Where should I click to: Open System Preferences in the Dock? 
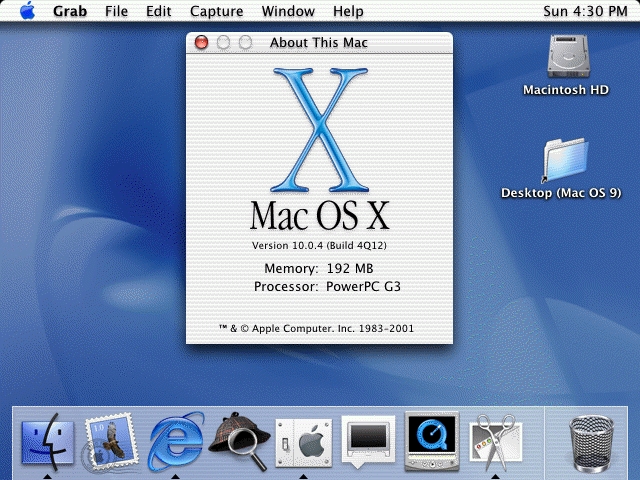click(304, 443)
